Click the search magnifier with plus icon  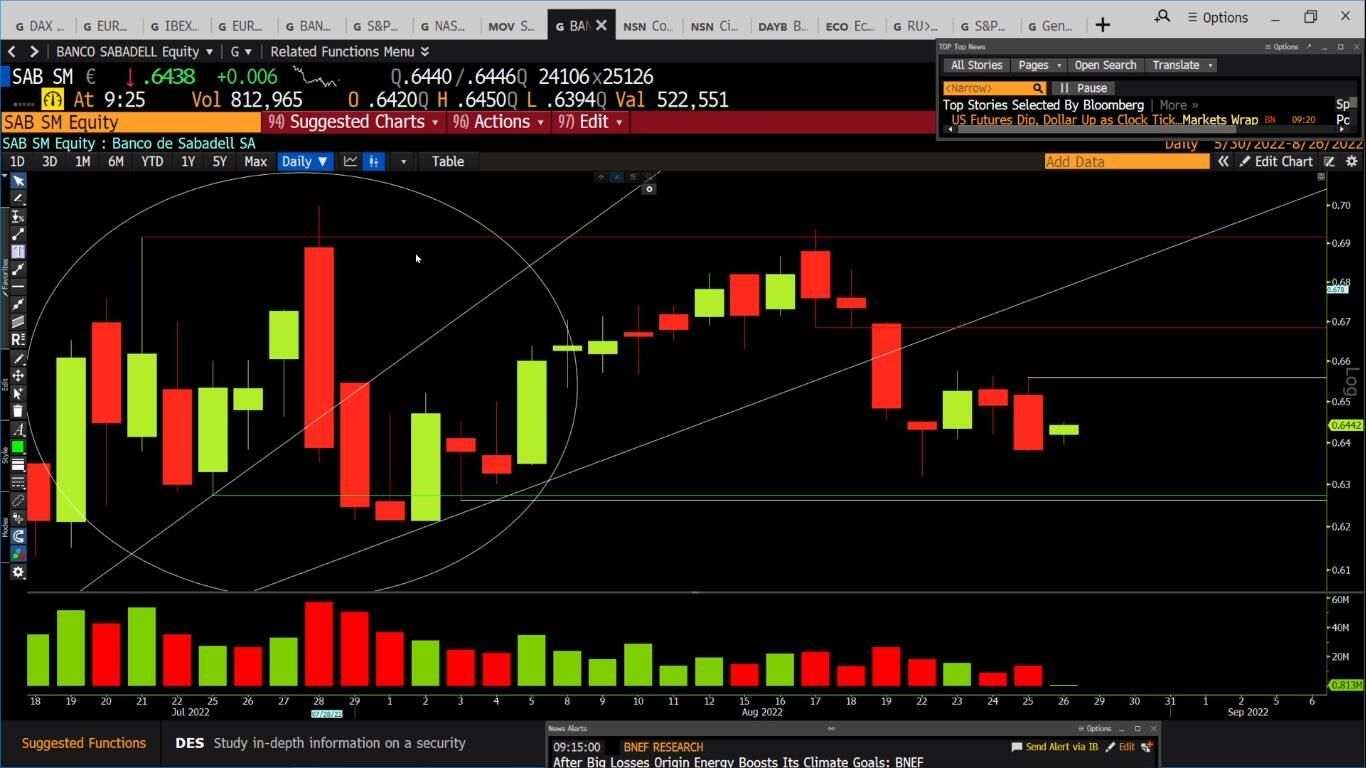pyautogui.click(x=1162, y=17)
